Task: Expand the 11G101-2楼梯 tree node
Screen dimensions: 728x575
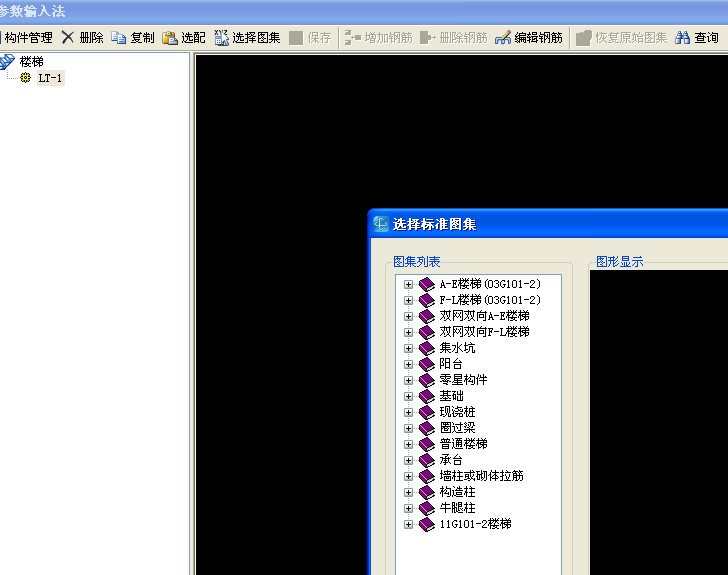Action: (x=408, y=524)
